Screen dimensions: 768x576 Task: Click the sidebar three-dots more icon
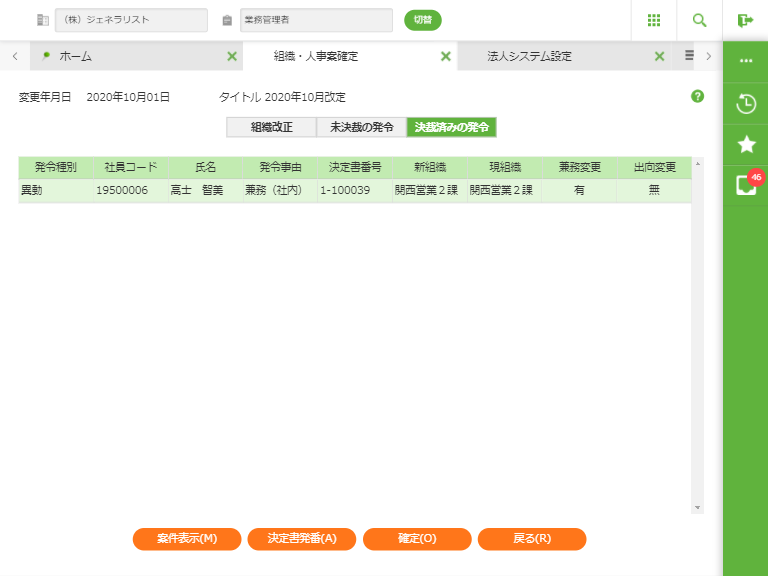(x=745, y=61)
